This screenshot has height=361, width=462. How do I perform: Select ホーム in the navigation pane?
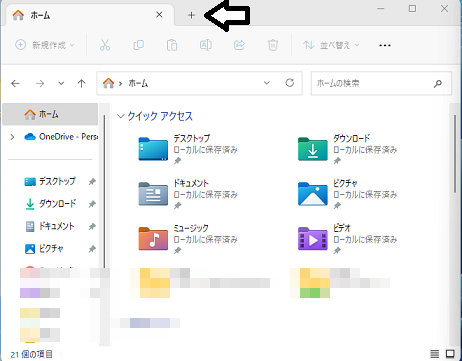pos(50,114)
